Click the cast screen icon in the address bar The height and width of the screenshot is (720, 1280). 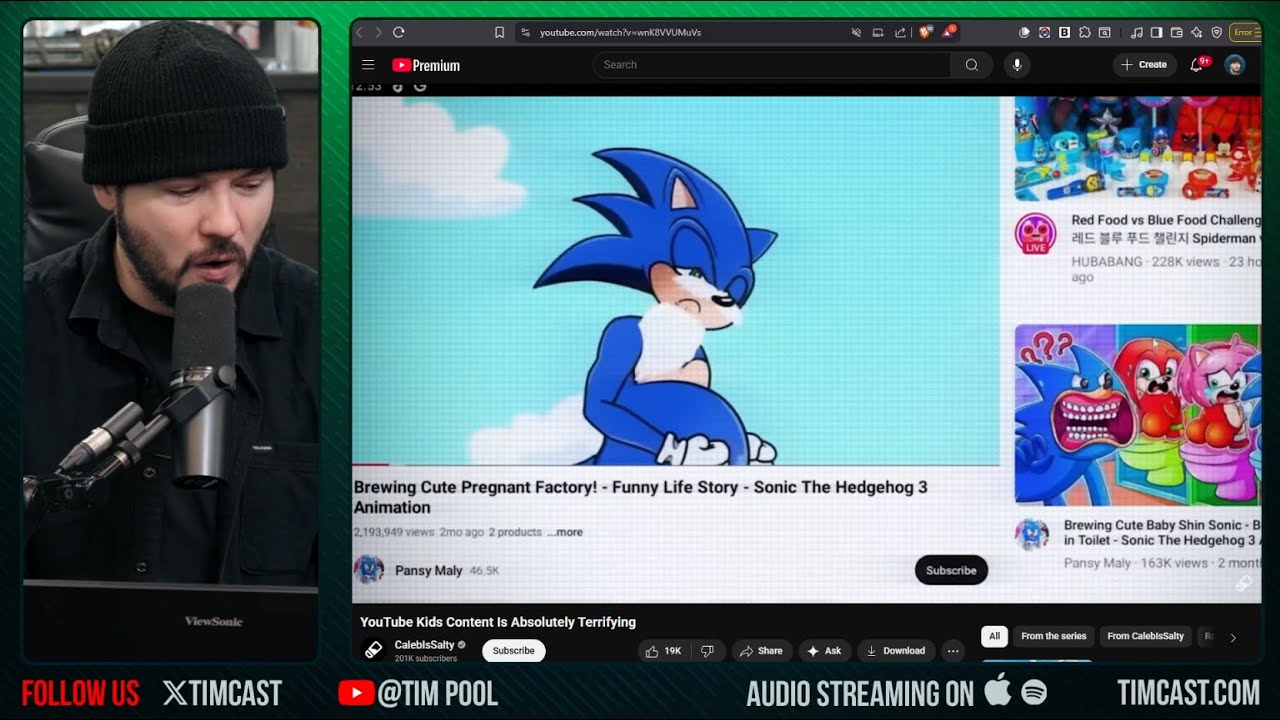(x=878, y=32)
